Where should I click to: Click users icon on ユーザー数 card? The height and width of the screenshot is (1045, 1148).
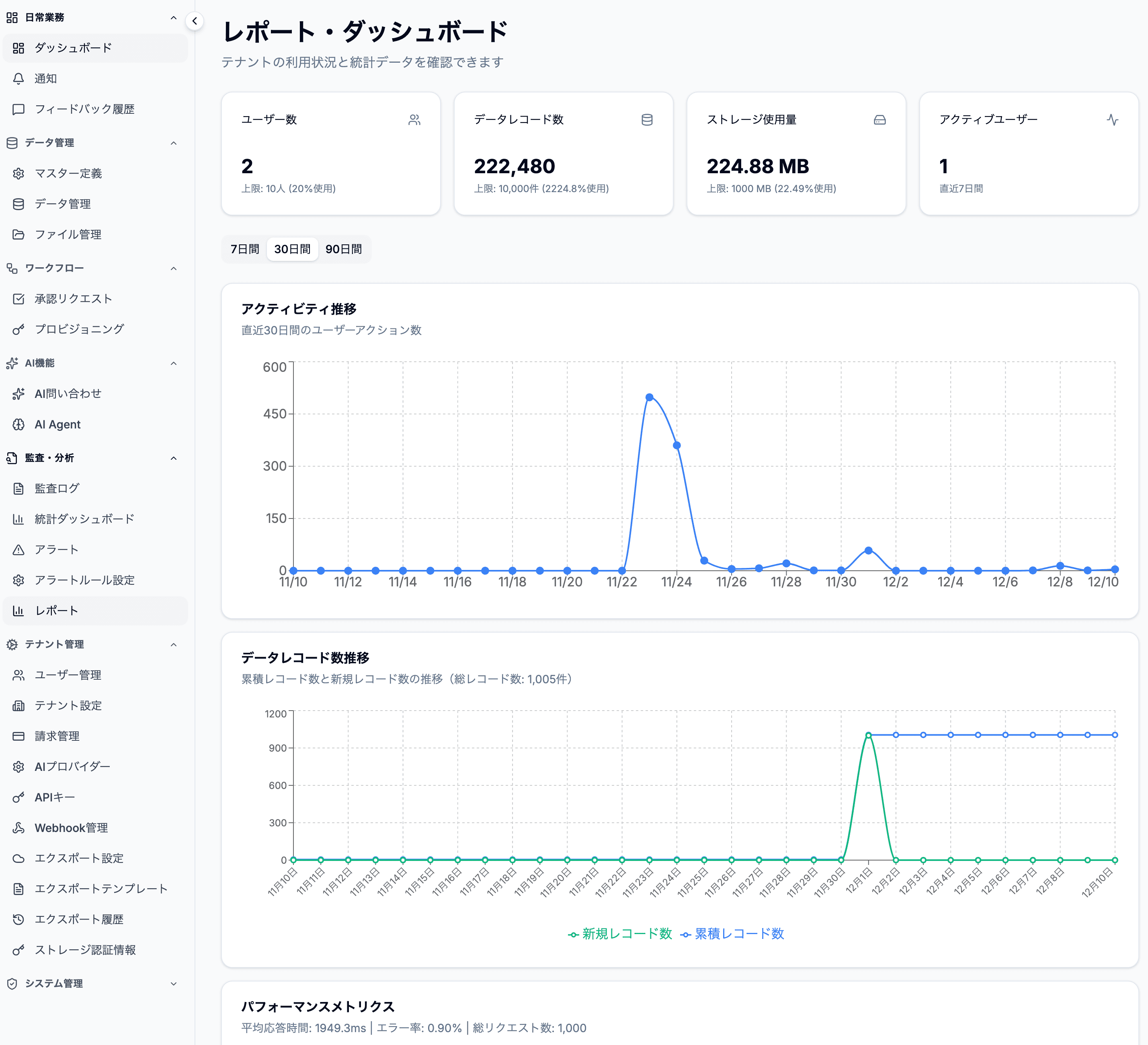point(414,120)
